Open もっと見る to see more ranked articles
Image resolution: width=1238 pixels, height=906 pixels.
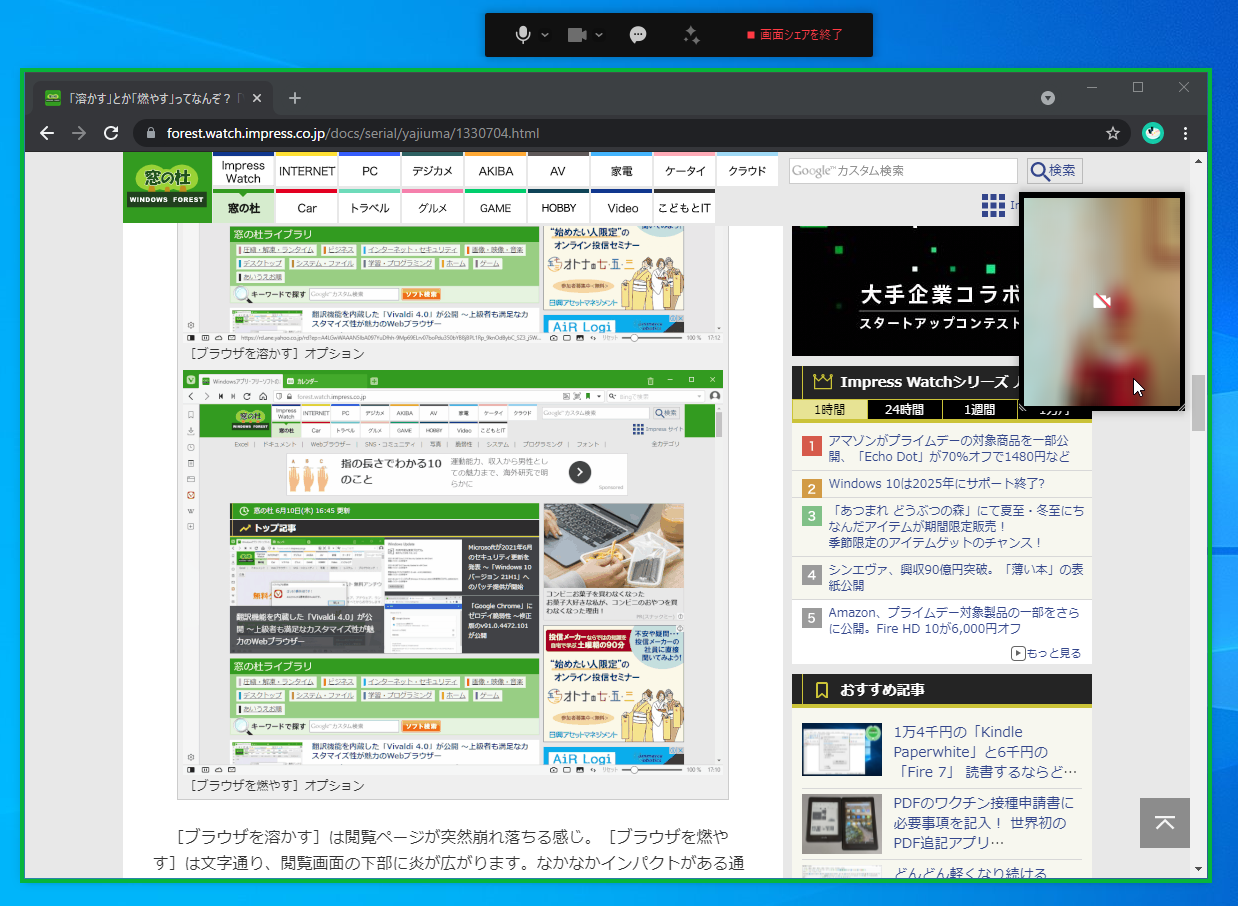tap(1047, 652)
